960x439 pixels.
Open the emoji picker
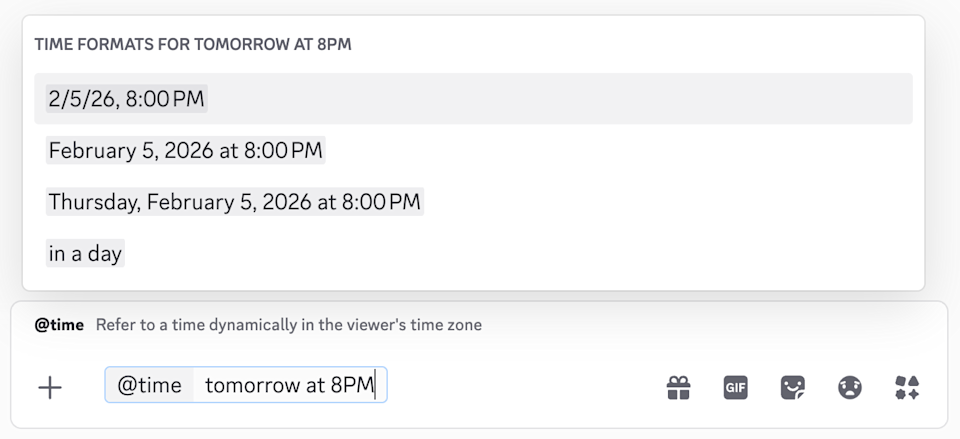[850, 388]
